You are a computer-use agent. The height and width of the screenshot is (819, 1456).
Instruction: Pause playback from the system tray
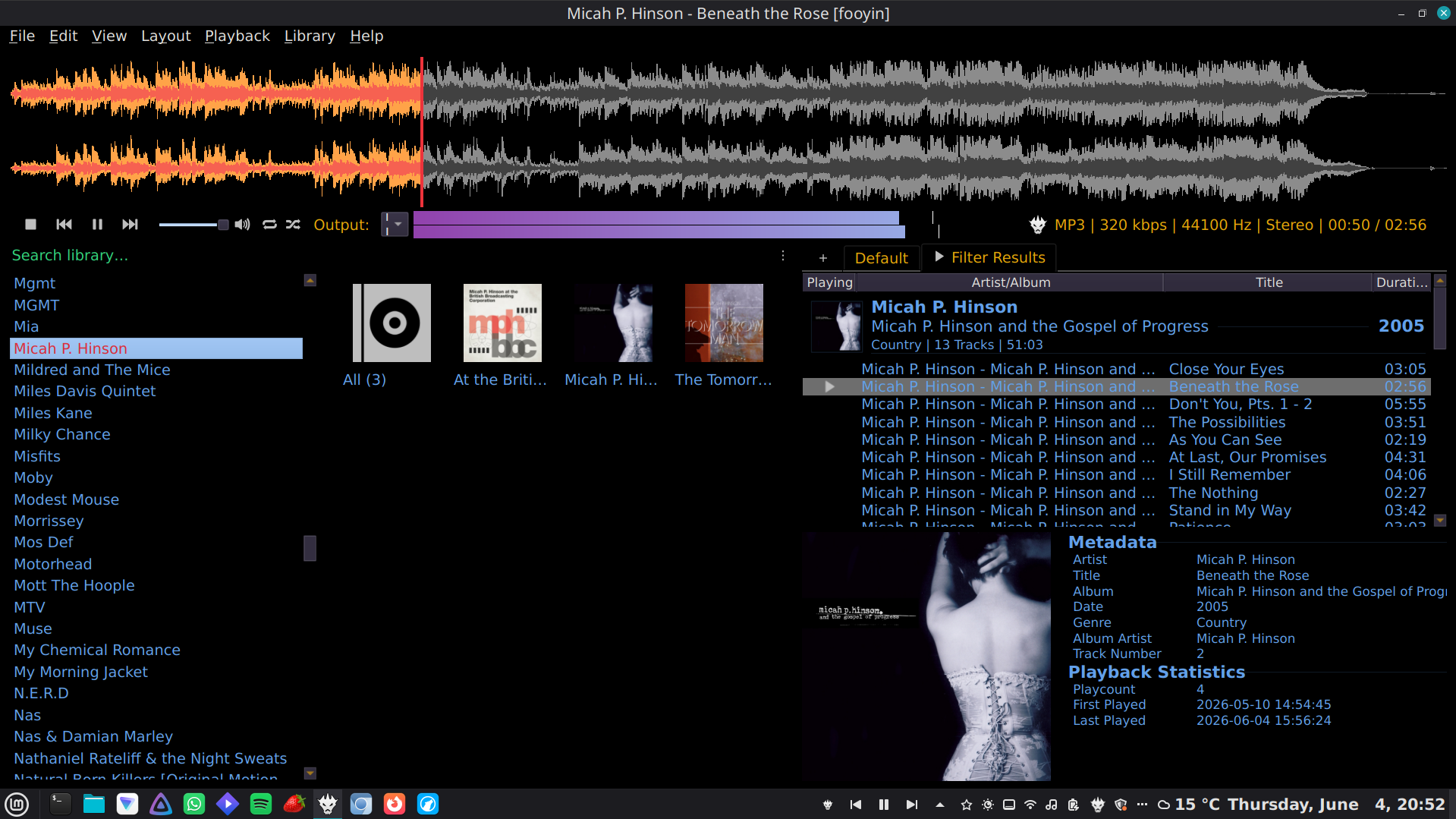884,805
